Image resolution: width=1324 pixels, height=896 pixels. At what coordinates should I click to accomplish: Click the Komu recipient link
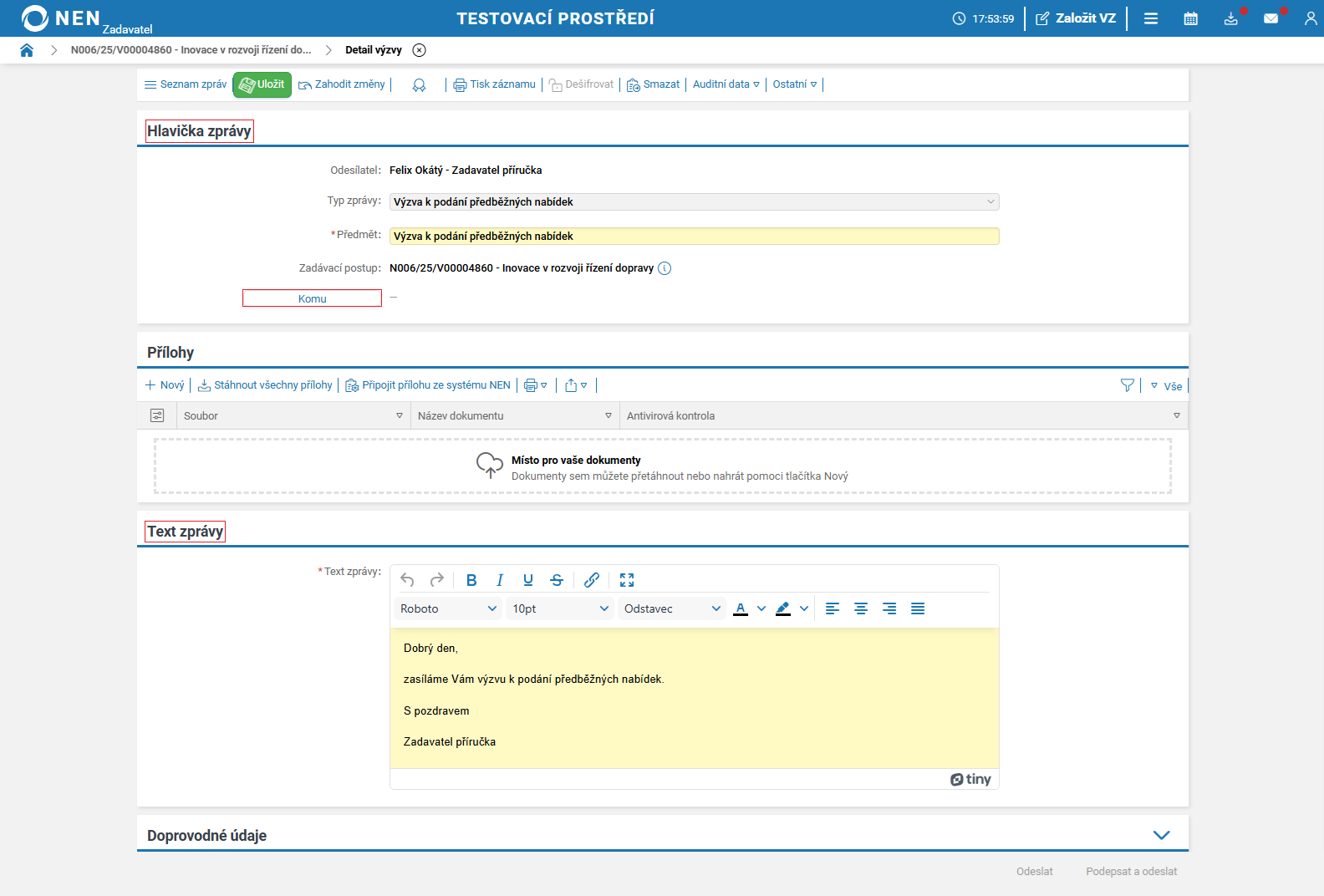pyautogui.click(x=313, y=298)
